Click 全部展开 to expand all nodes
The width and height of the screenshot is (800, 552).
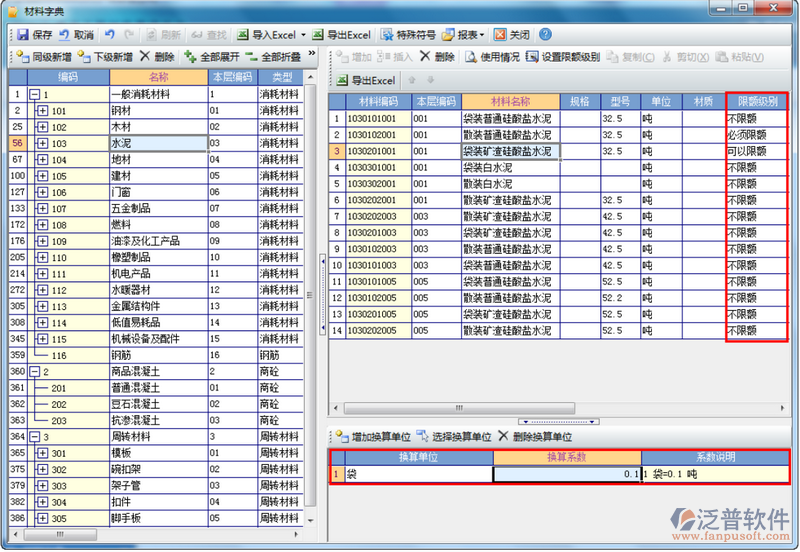click(211, 57)
